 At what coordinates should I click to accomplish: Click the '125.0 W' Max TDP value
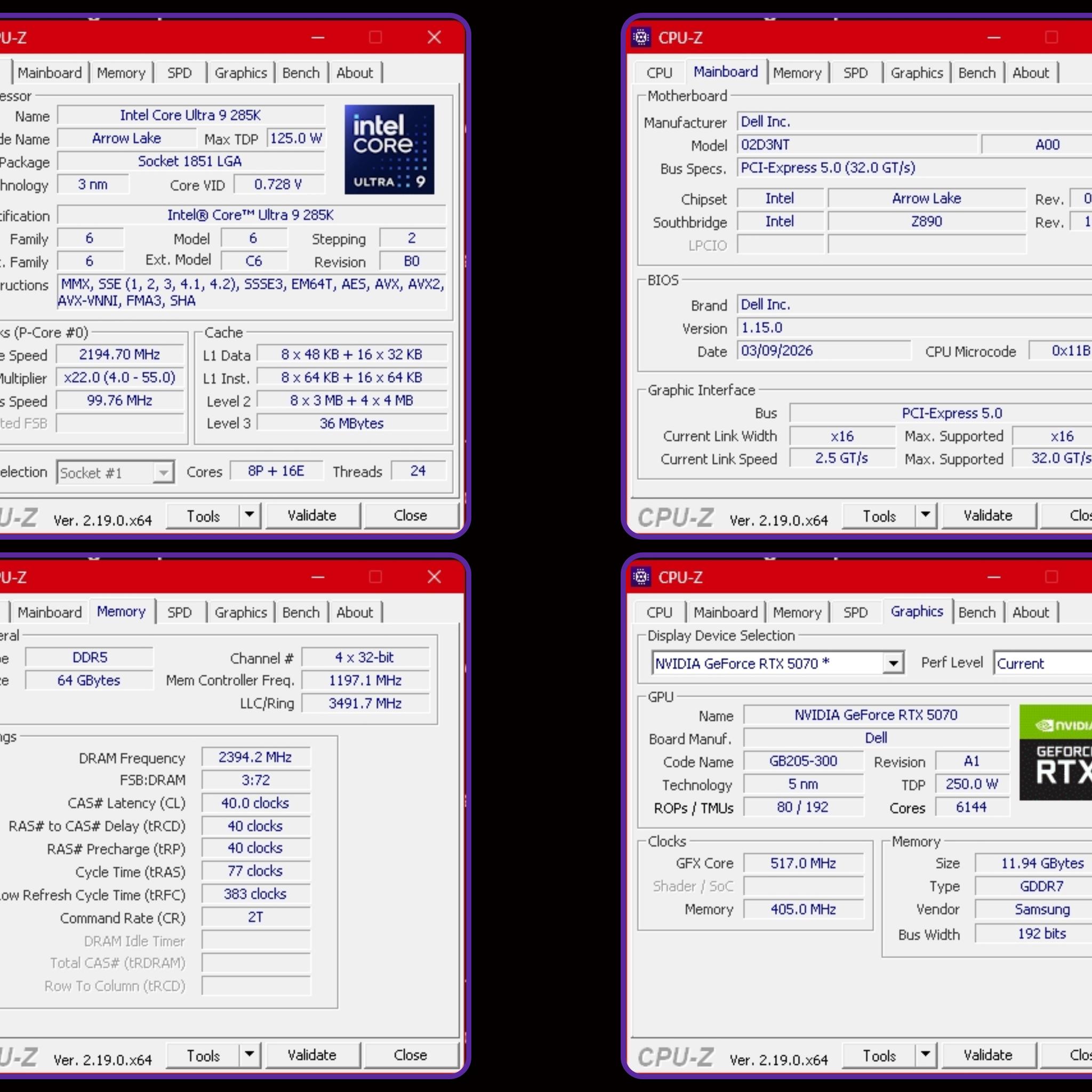point(295,139)
